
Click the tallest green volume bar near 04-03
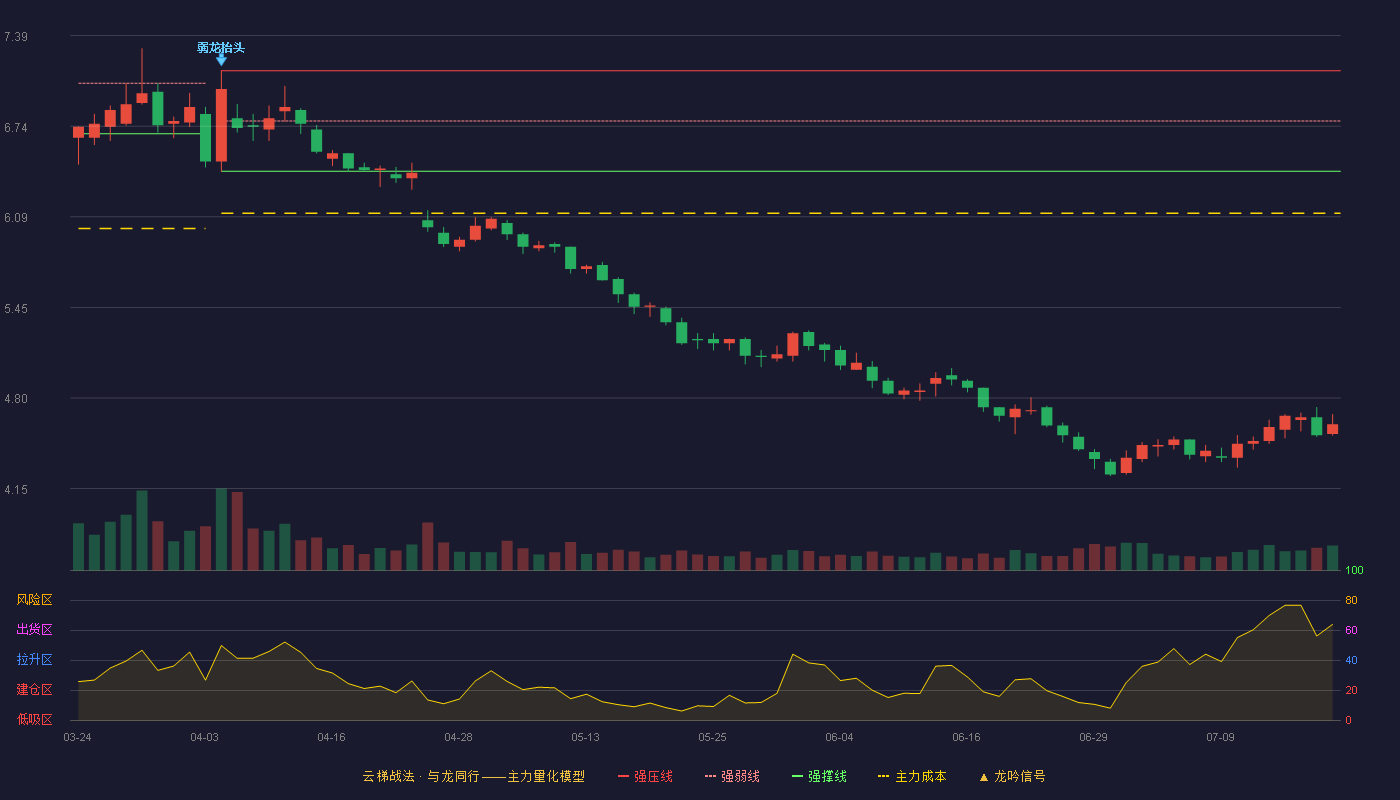coord(221,529)
